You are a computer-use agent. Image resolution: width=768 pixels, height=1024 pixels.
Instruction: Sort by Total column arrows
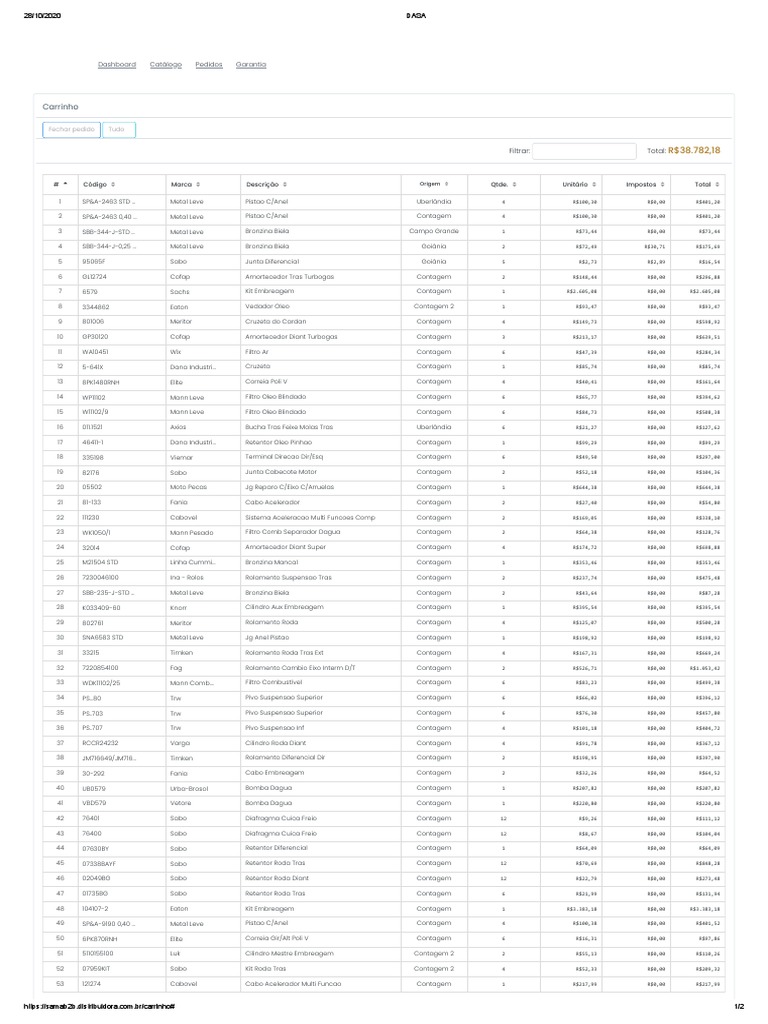click(x=717, y=185)
